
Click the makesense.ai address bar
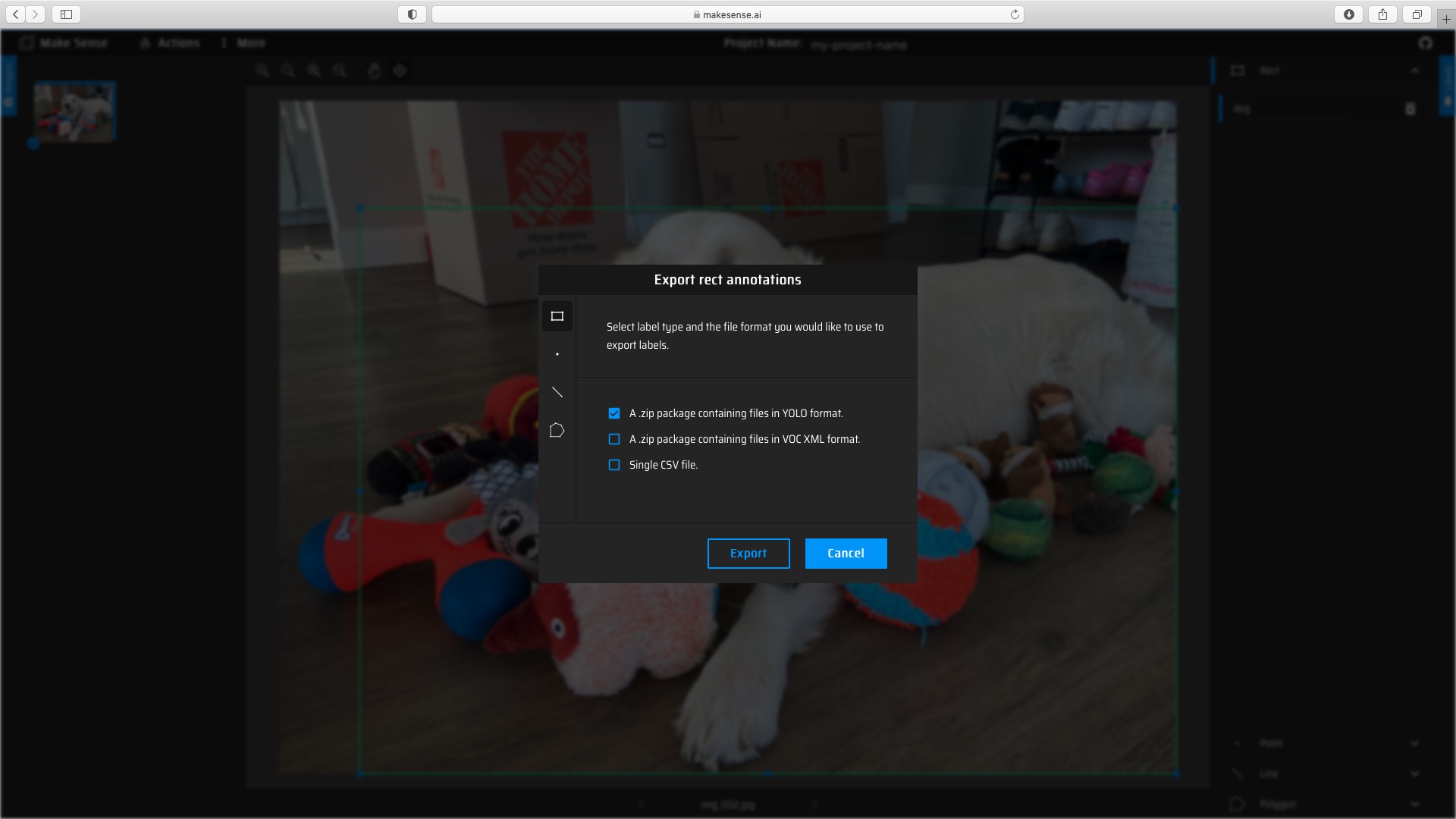click(x=726, y=14)
